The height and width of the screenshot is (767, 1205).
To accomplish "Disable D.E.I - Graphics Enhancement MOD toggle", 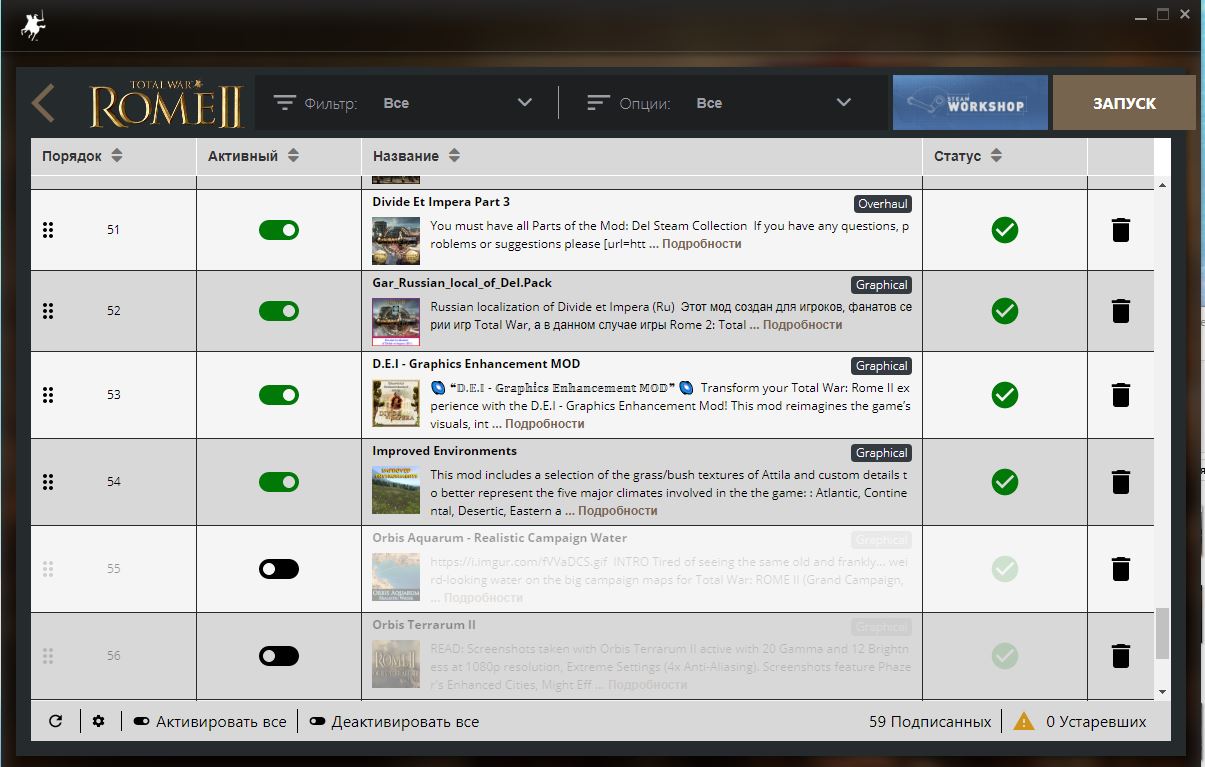I will click(279, 395).
